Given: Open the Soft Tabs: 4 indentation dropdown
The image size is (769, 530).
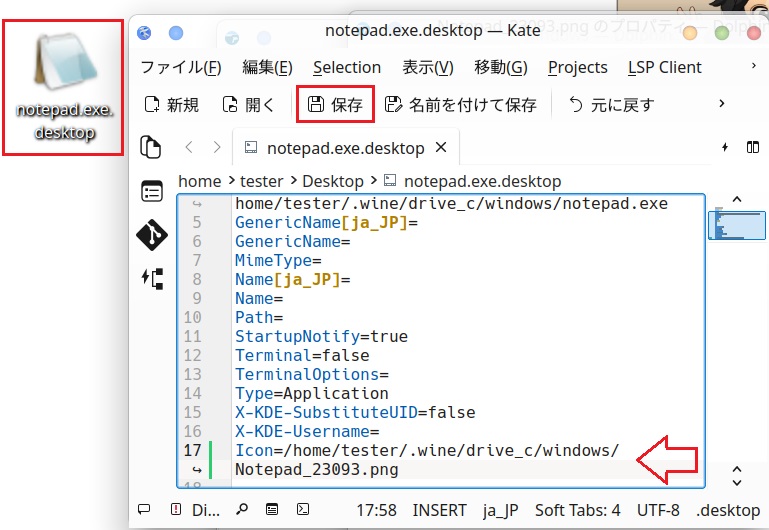Looking at the screenshot, I should tap(577, 510).
